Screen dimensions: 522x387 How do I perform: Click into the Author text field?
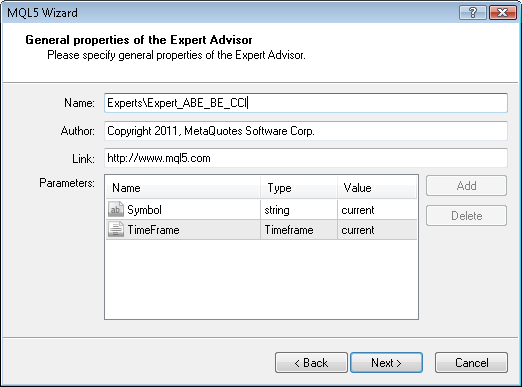click(x=306, y=131)
